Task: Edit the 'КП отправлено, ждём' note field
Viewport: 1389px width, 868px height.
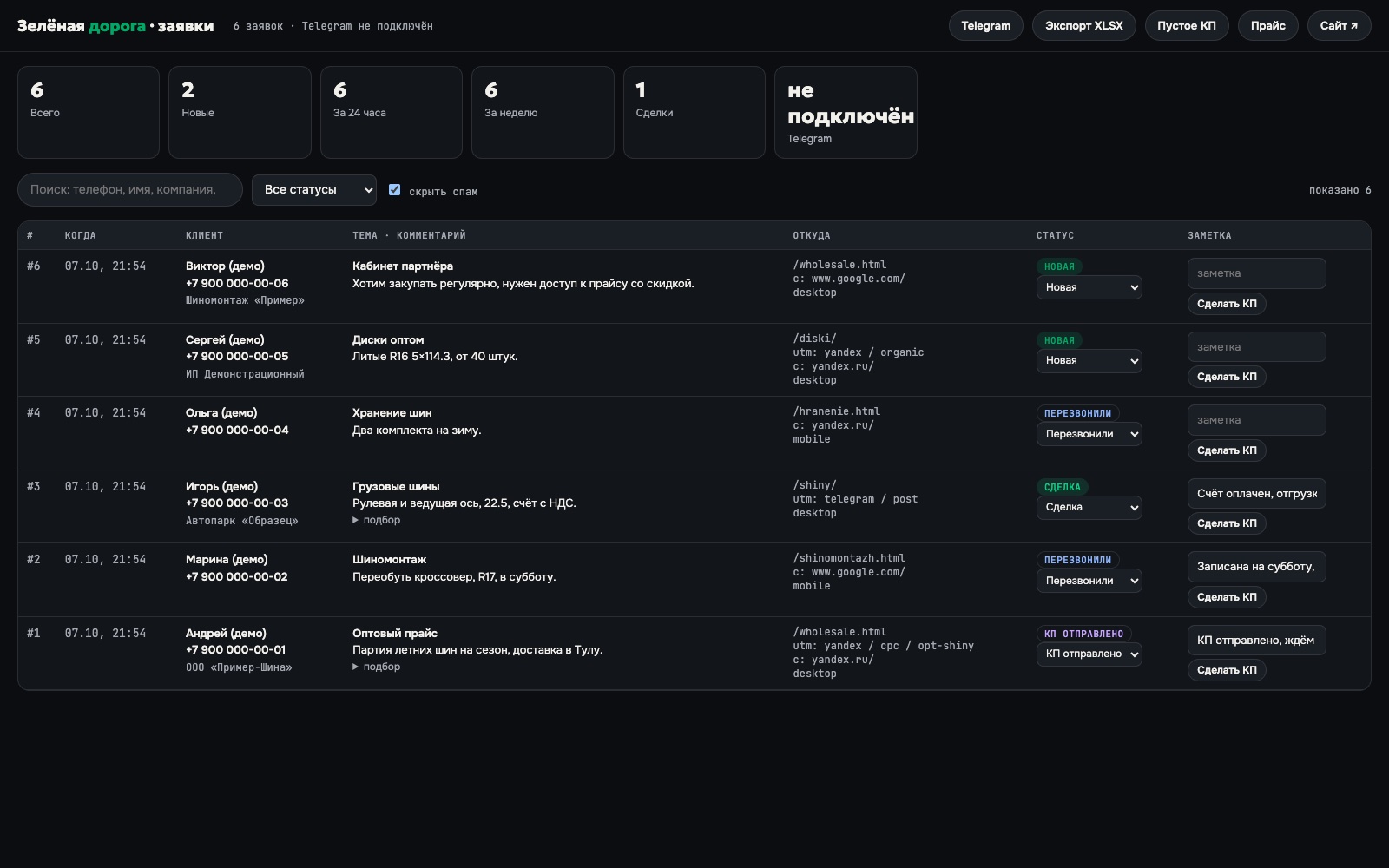Action: point(1256,641)
